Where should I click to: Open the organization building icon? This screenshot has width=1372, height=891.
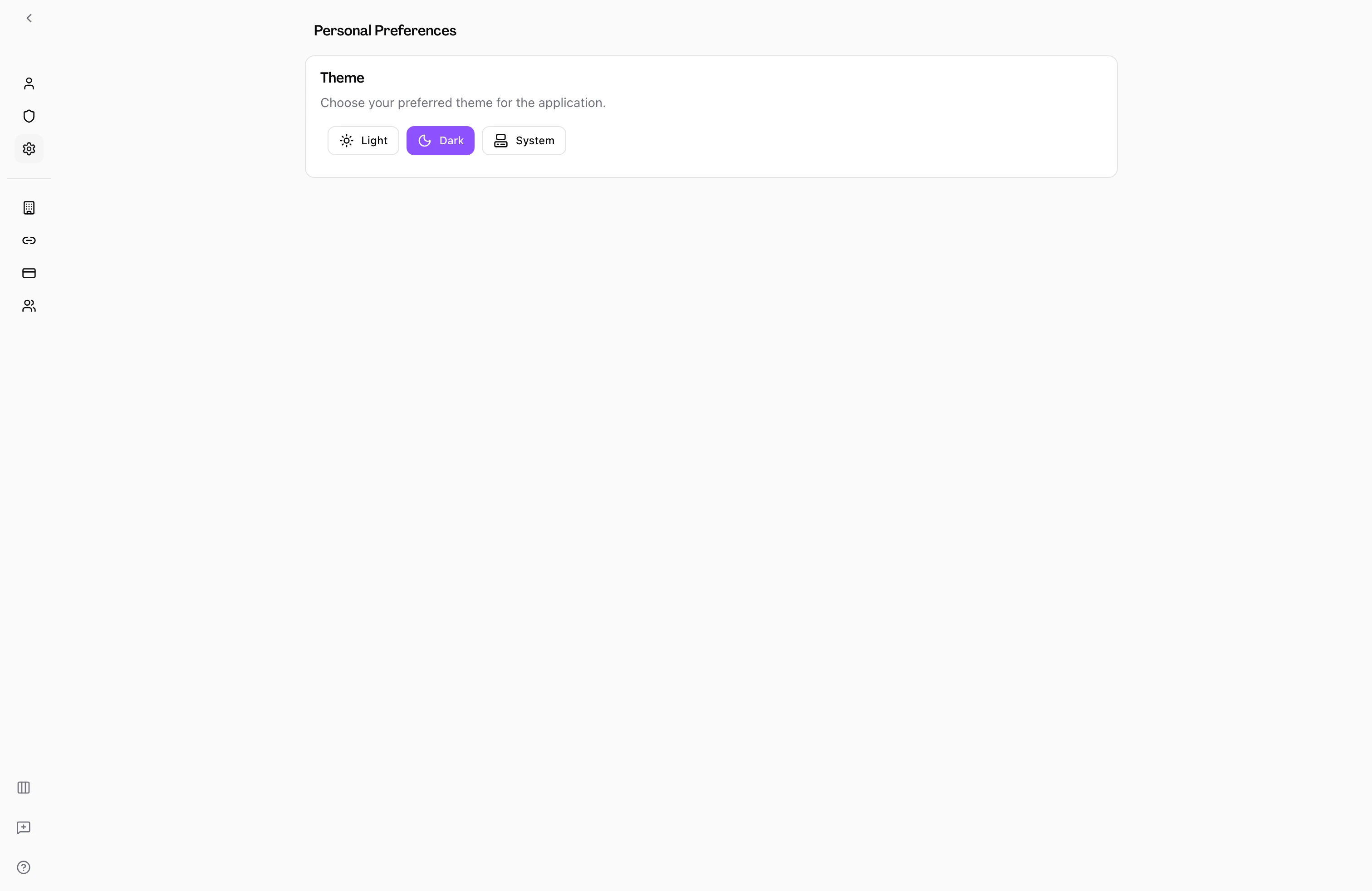(x=29, y=207)
